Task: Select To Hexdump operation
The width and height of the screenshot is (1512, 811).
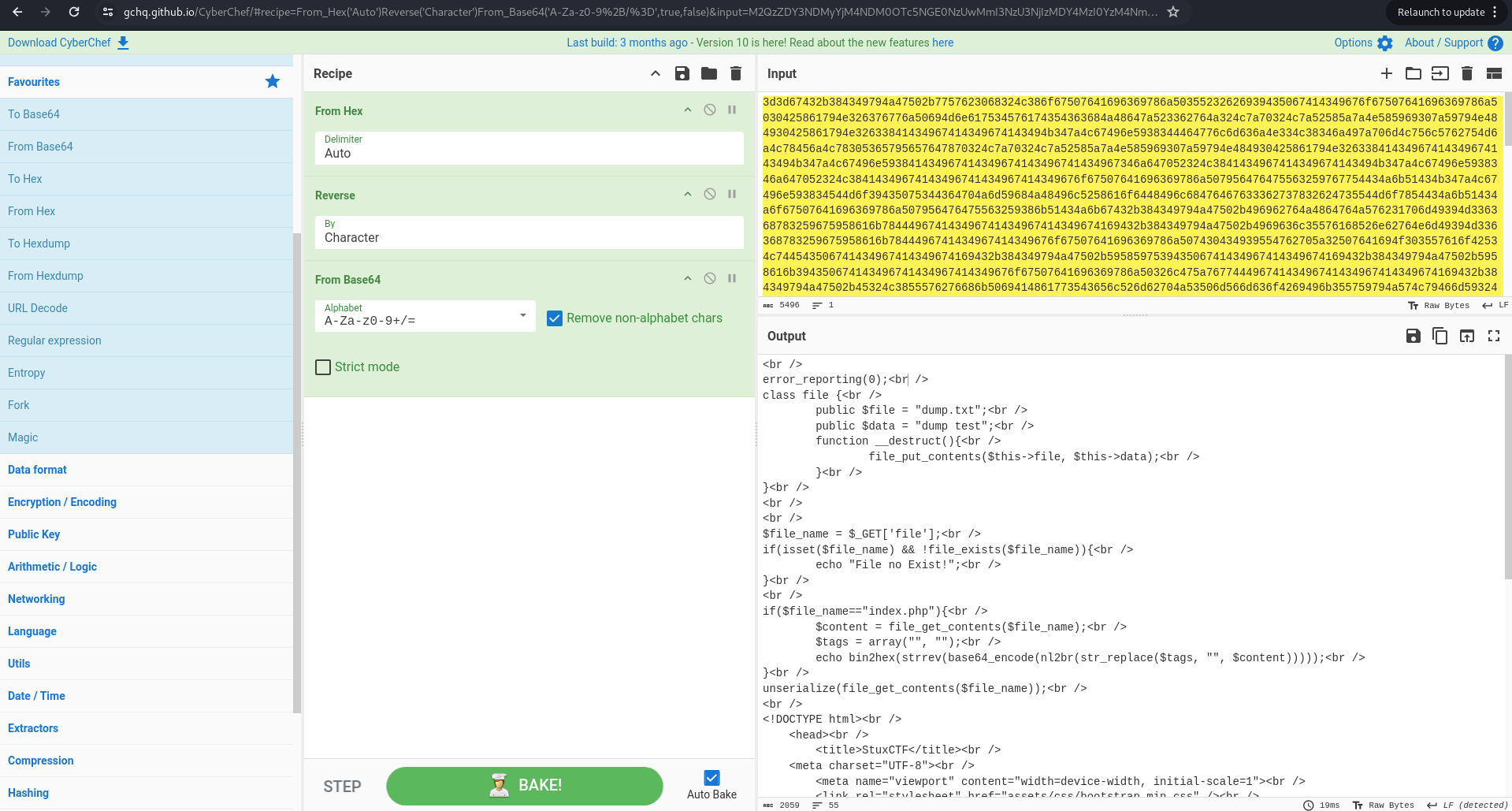Action: [x=146, y=244]
